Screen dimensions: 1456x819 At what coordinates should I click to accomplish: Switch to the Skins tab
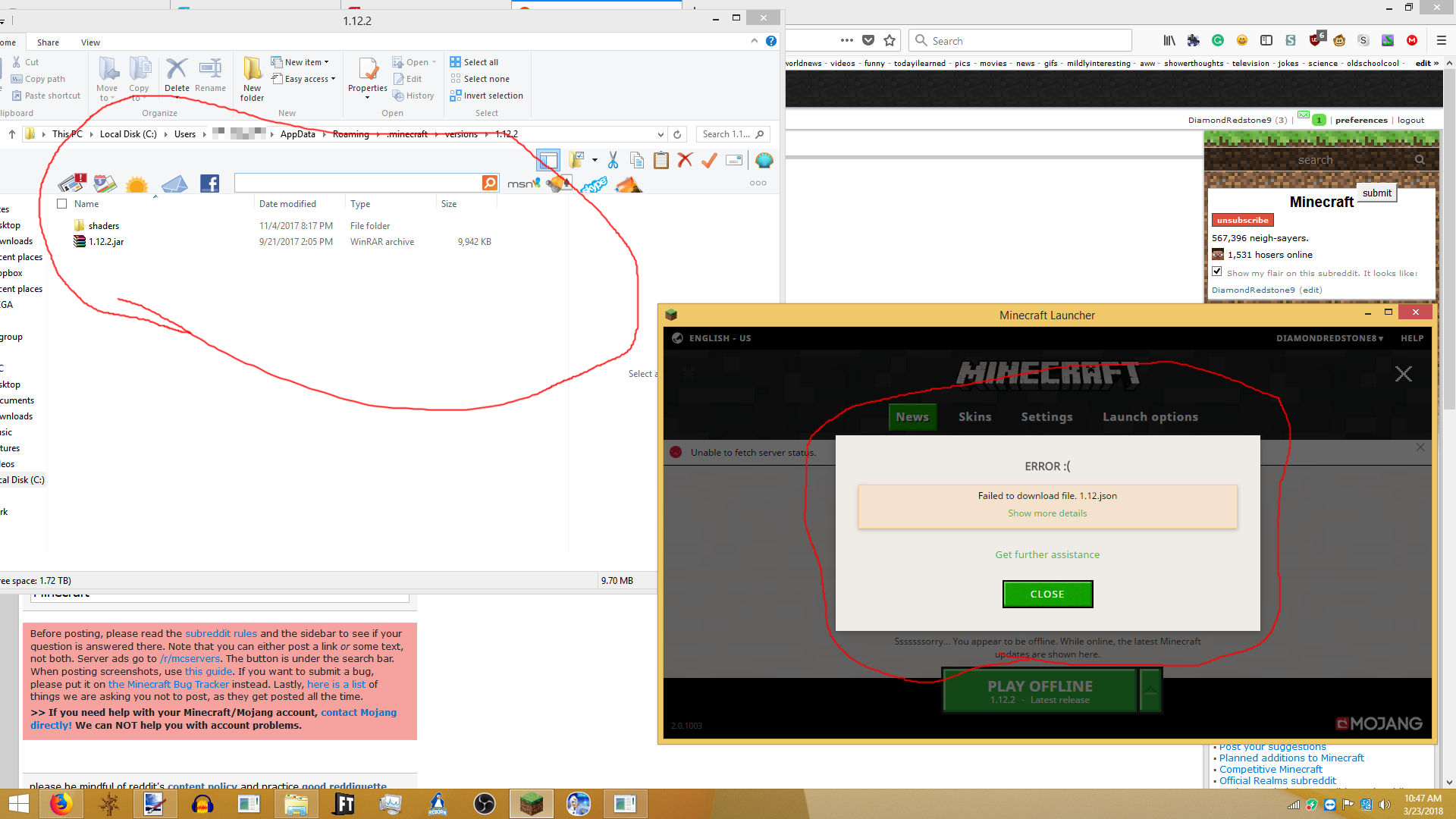pyautogui.click(x=974, y=417)
